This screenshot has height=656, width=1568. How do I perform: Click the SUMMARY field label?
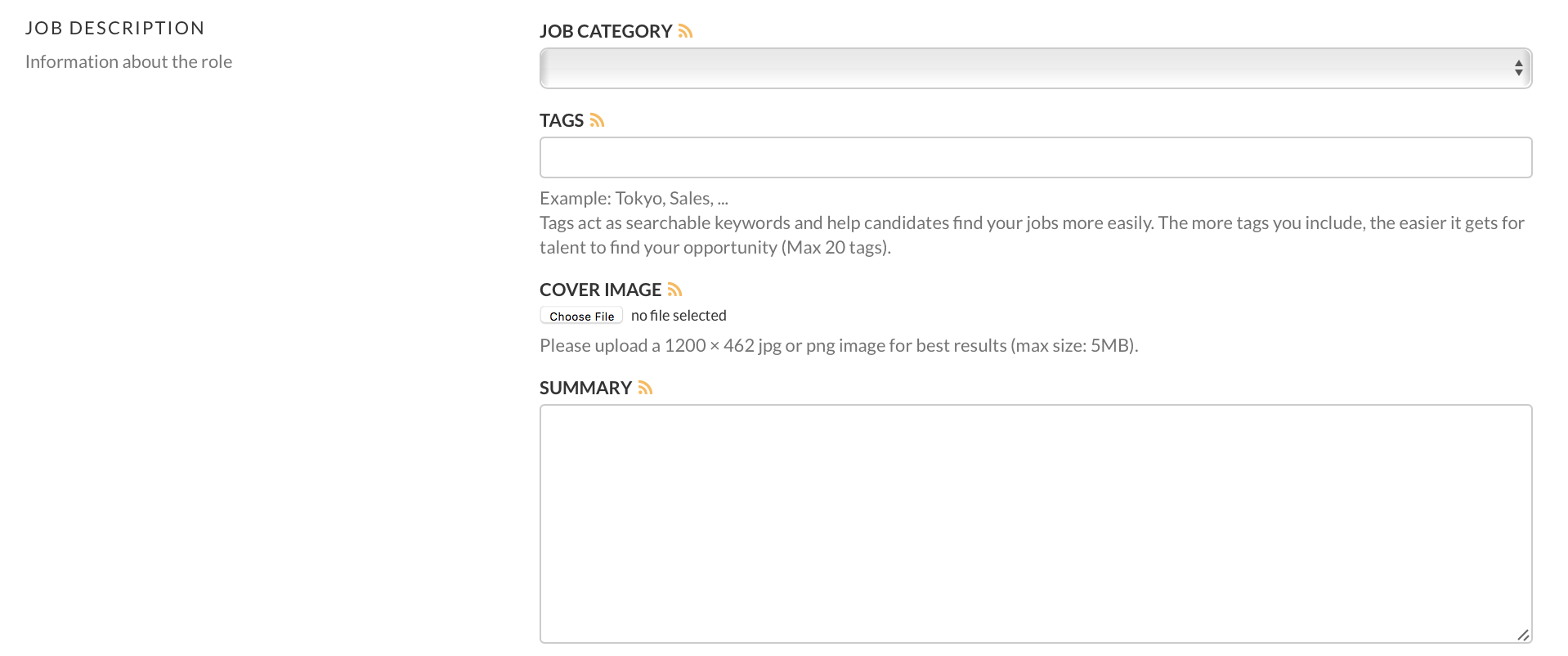coord(585,388)
